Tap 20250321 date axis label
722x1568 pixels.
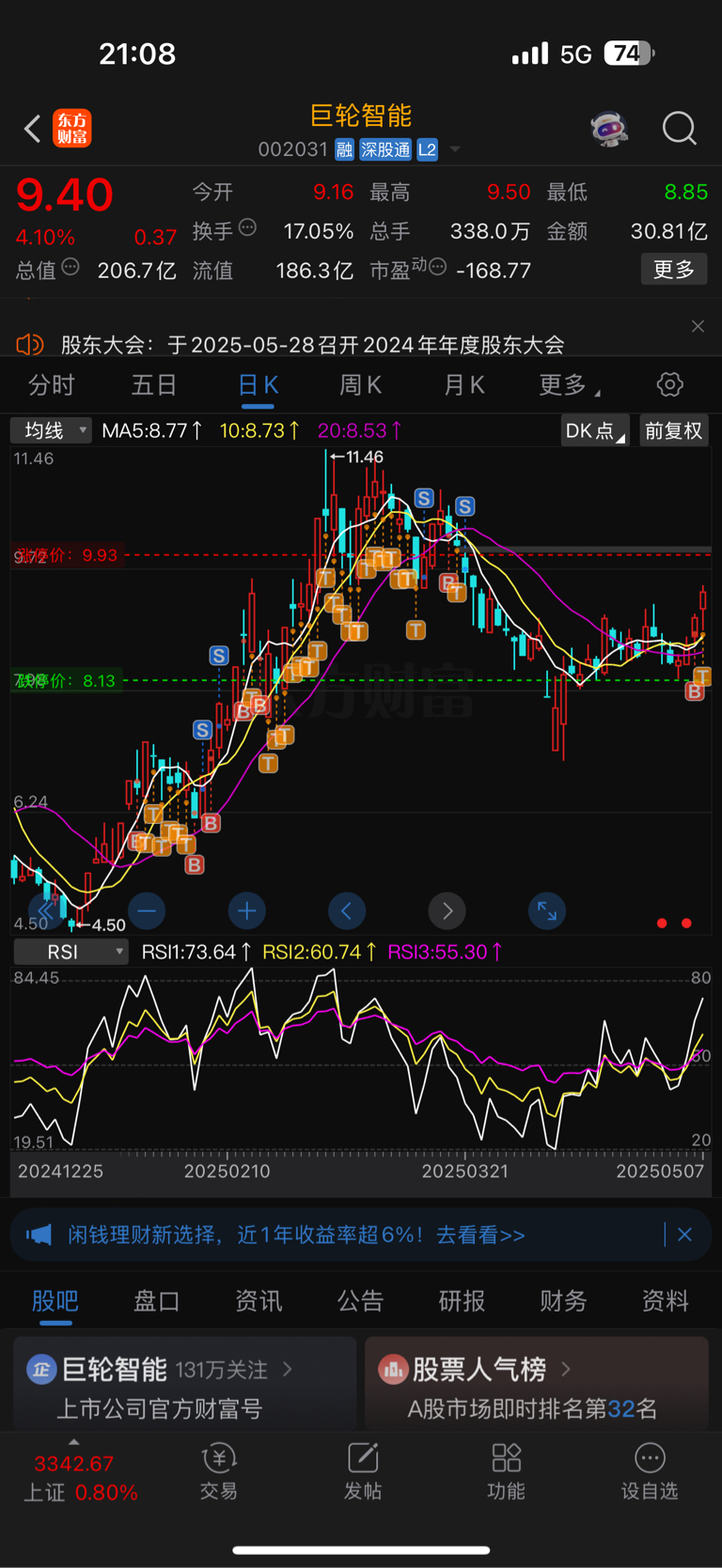point(465,1172)
